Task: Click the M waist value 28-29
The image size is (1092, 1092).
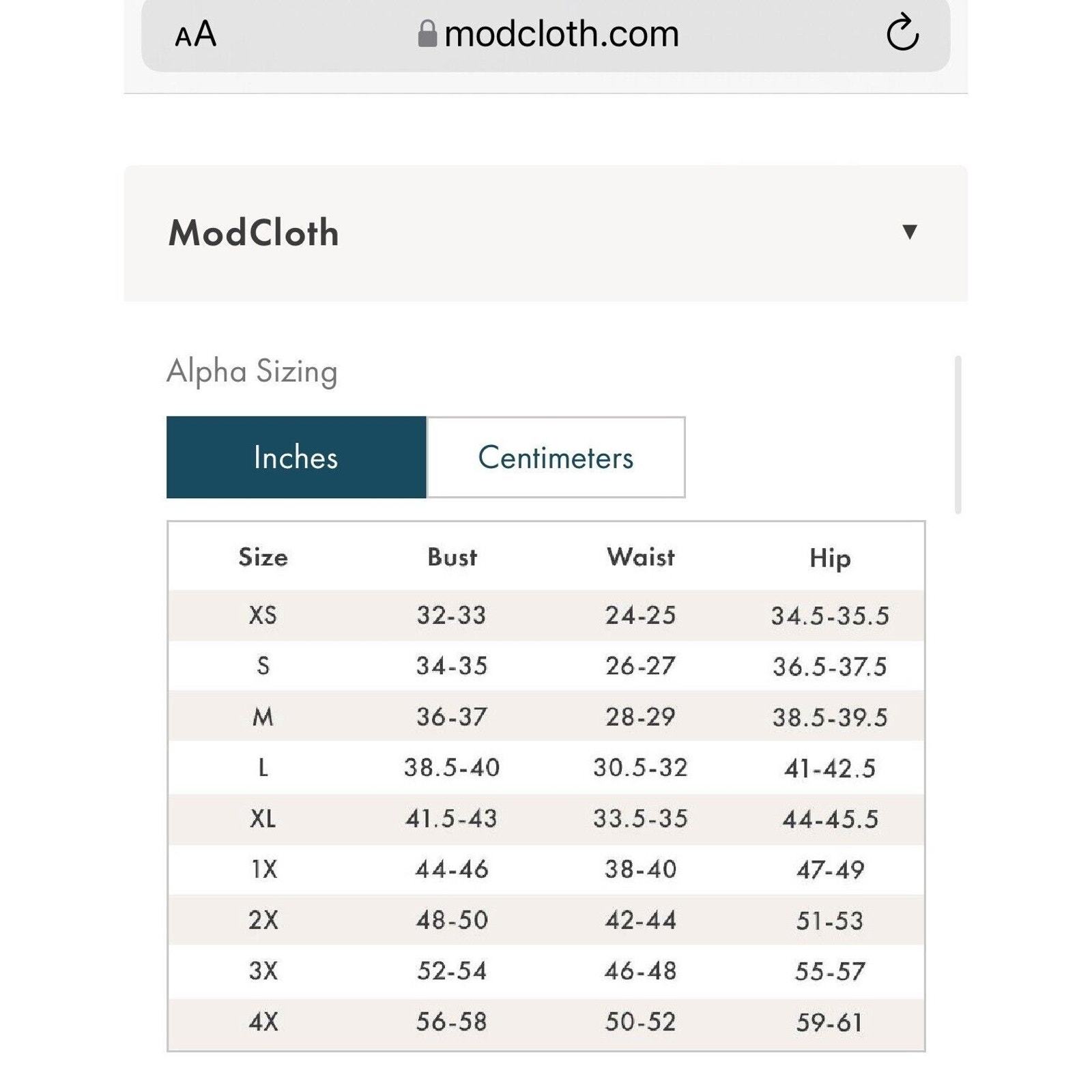Action: click(640, 717)
